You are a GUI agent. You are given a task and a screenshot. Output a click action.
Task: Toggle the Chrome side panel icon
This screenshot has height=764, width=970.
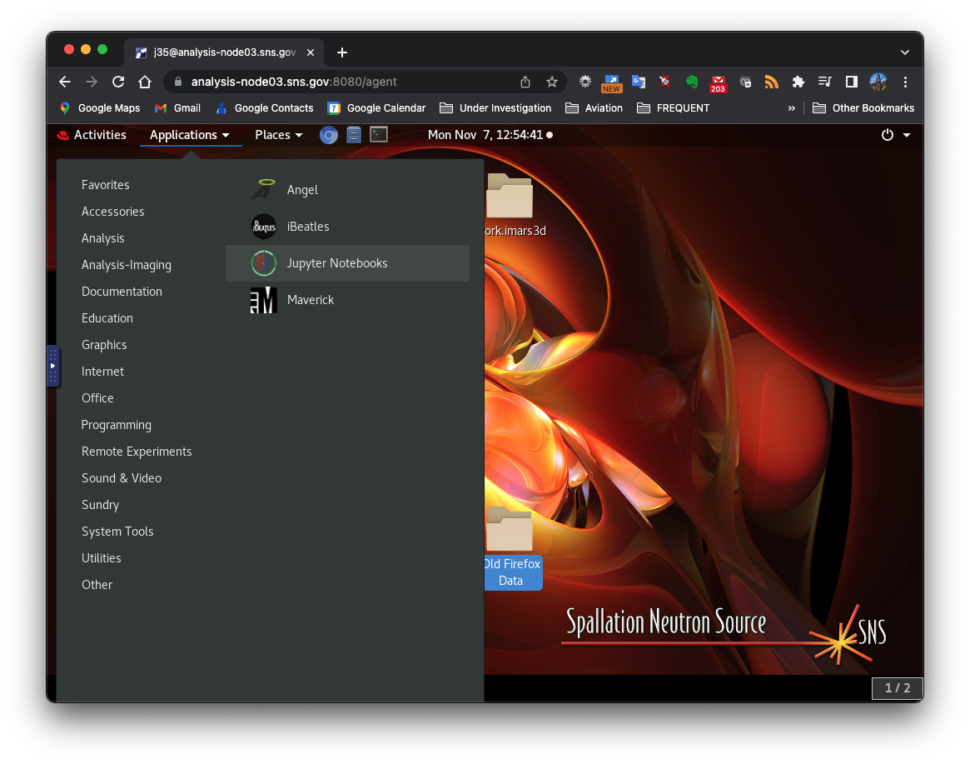point(852,82)
